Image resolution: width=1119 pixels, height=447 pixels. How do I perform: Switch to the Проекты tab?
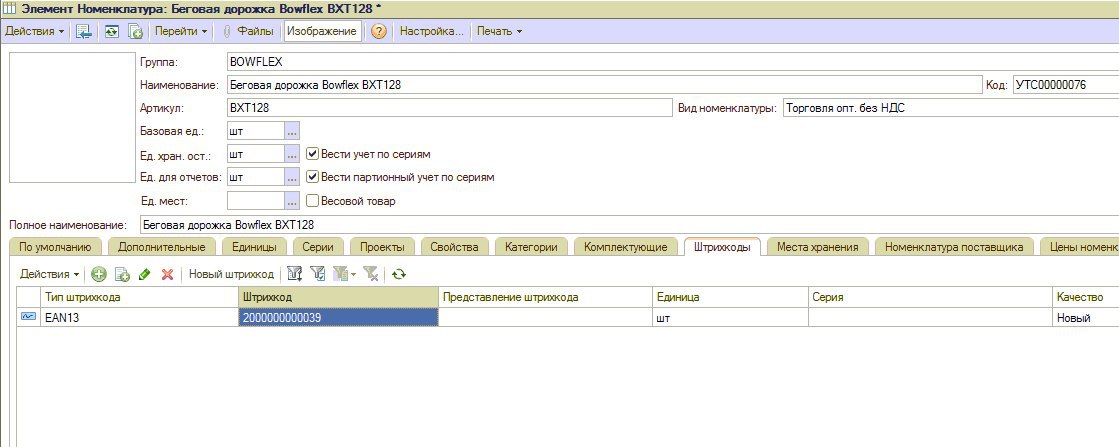(382, 247)
